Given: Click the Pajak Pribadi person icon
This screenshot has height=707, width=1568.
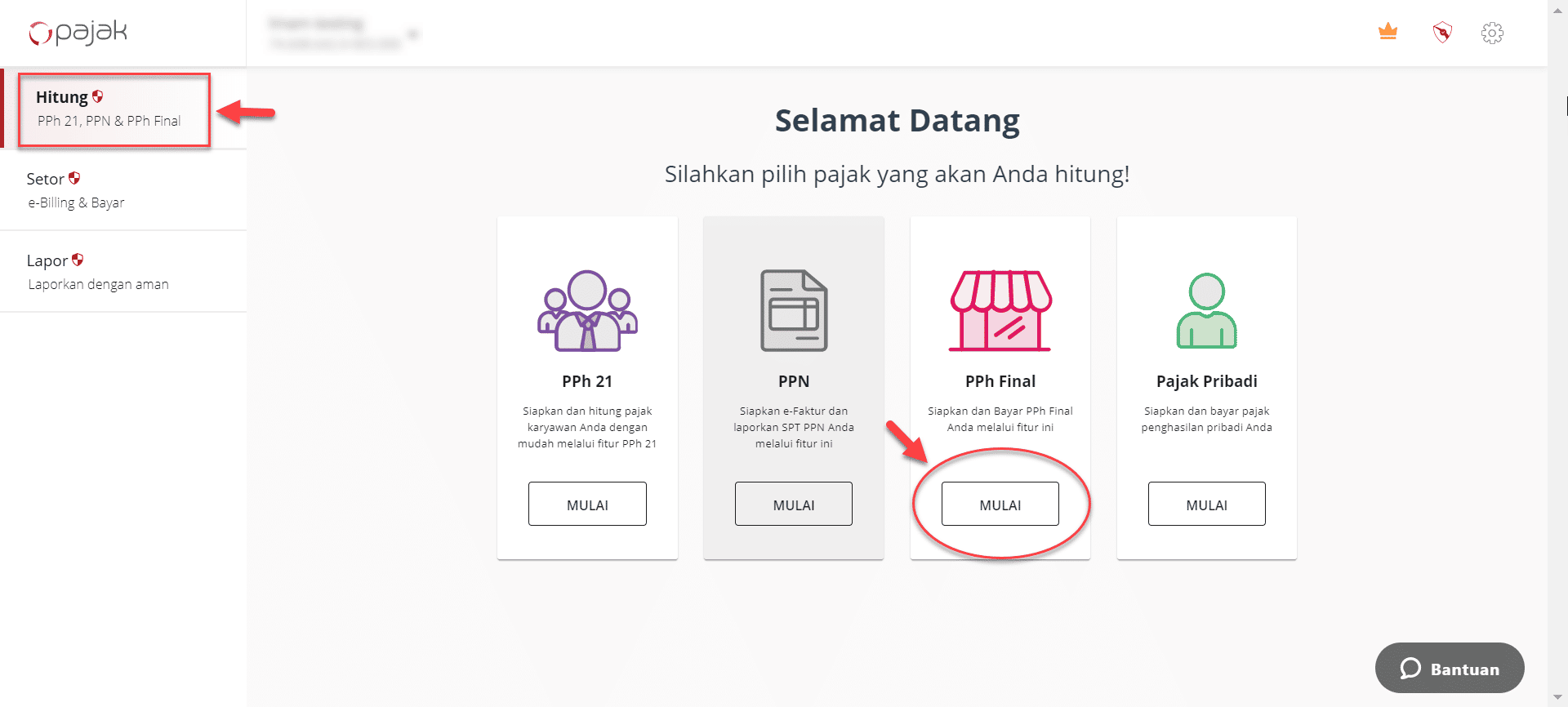Looking at the screenshot, I should click(1206, 311).
